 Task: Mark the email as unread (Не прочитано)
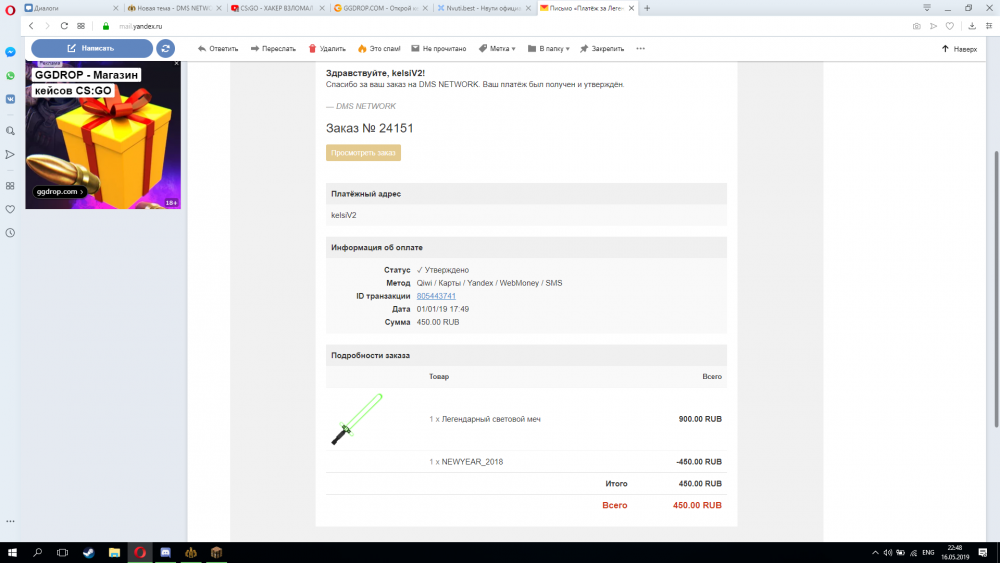coord(438,48)
